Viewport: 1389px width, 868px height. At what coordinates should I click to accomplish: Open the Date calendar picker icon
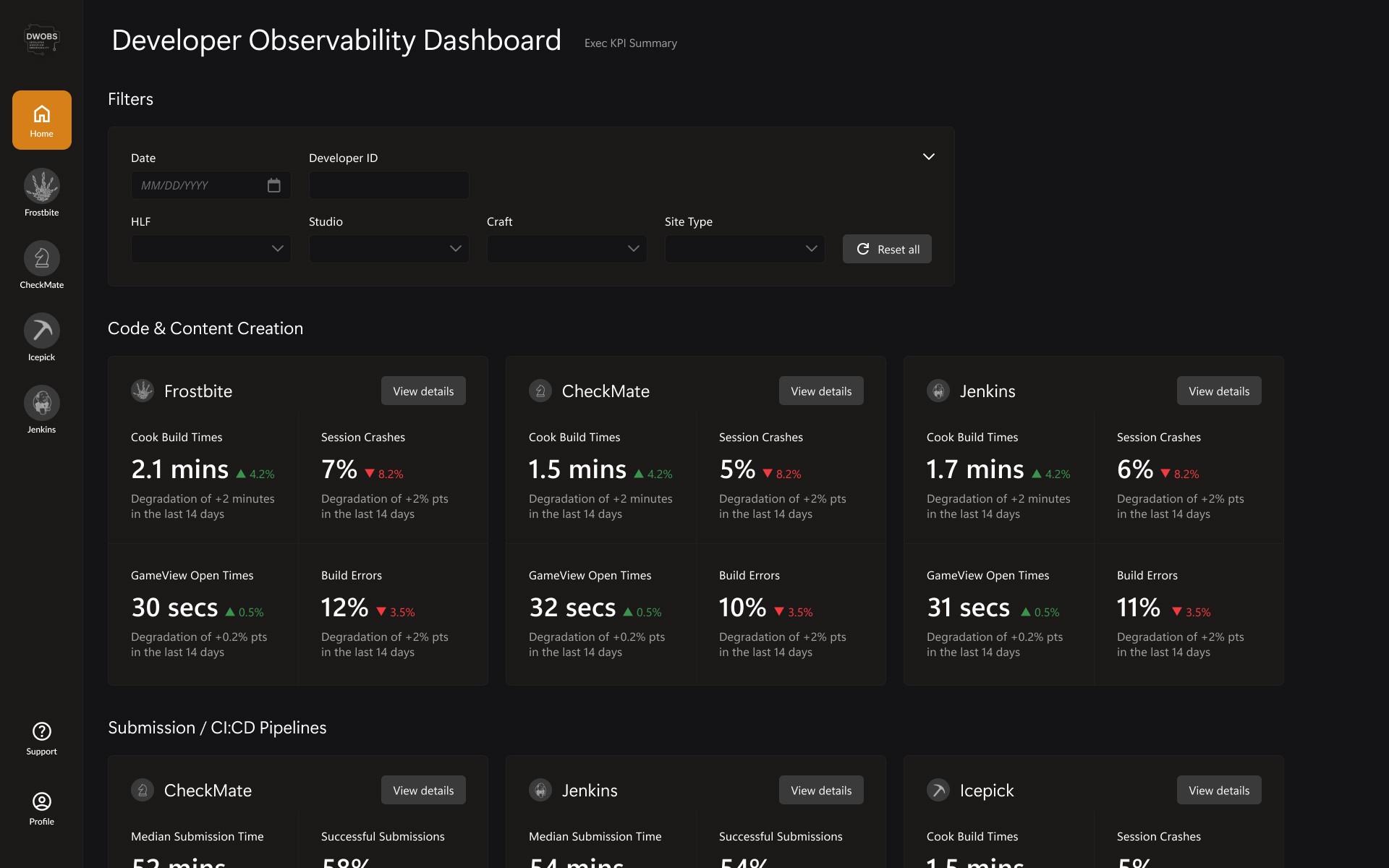(273, 186)
